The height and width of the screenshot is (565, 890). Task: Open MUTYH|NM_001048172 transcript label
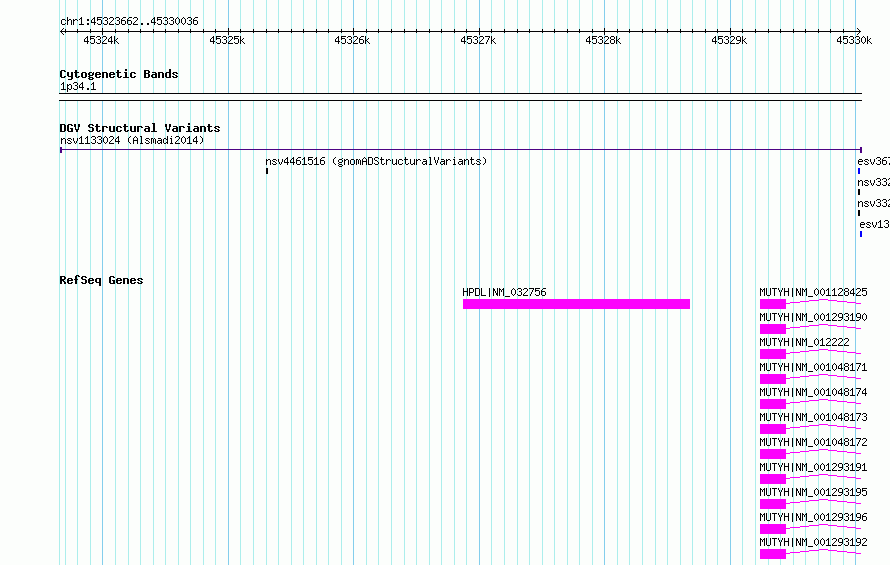[x=813, y=442]
